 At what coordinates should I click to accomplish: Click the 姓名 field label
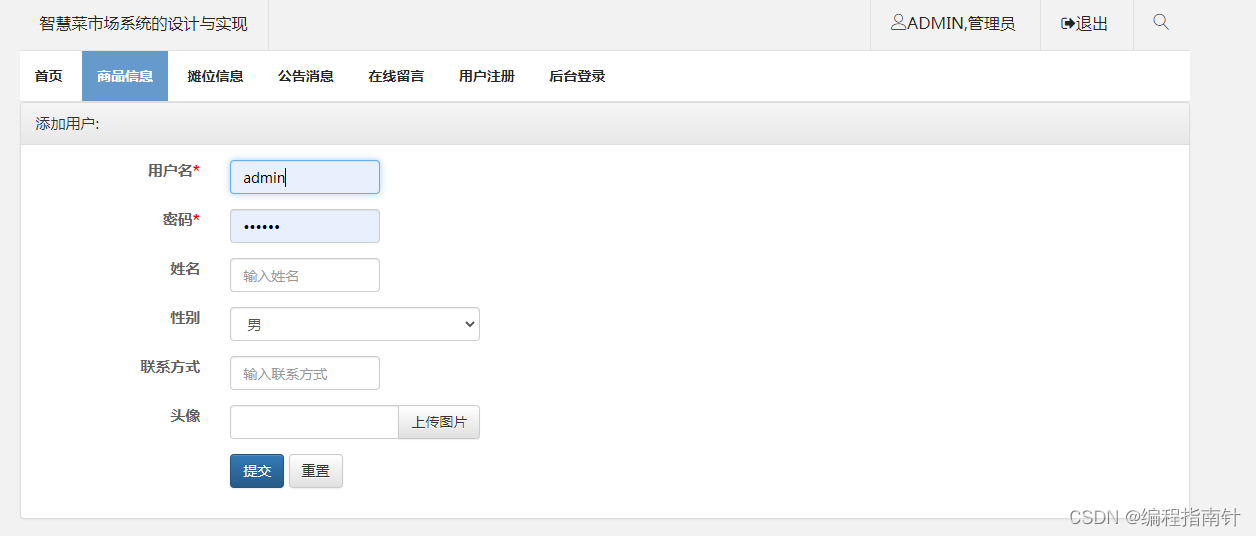tap(185, 269)
